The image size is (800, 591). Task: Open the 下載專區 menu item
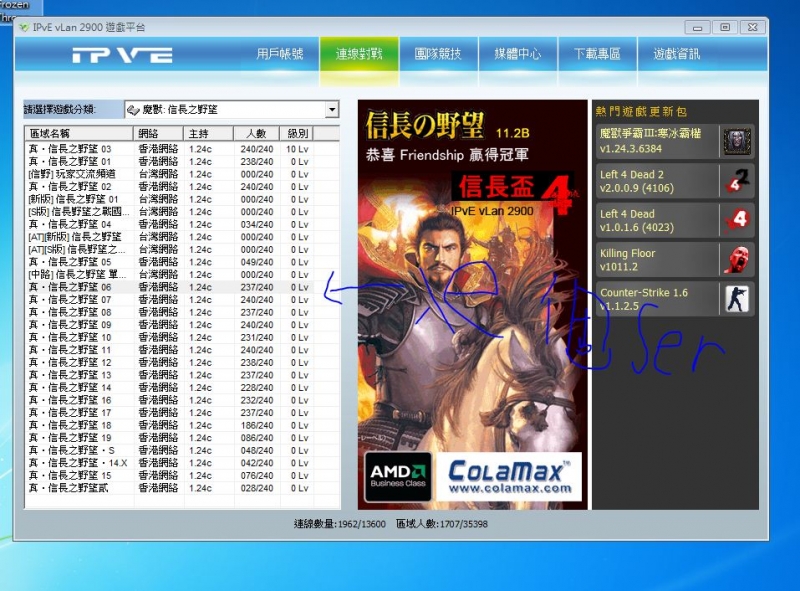[x=598, y=55]
